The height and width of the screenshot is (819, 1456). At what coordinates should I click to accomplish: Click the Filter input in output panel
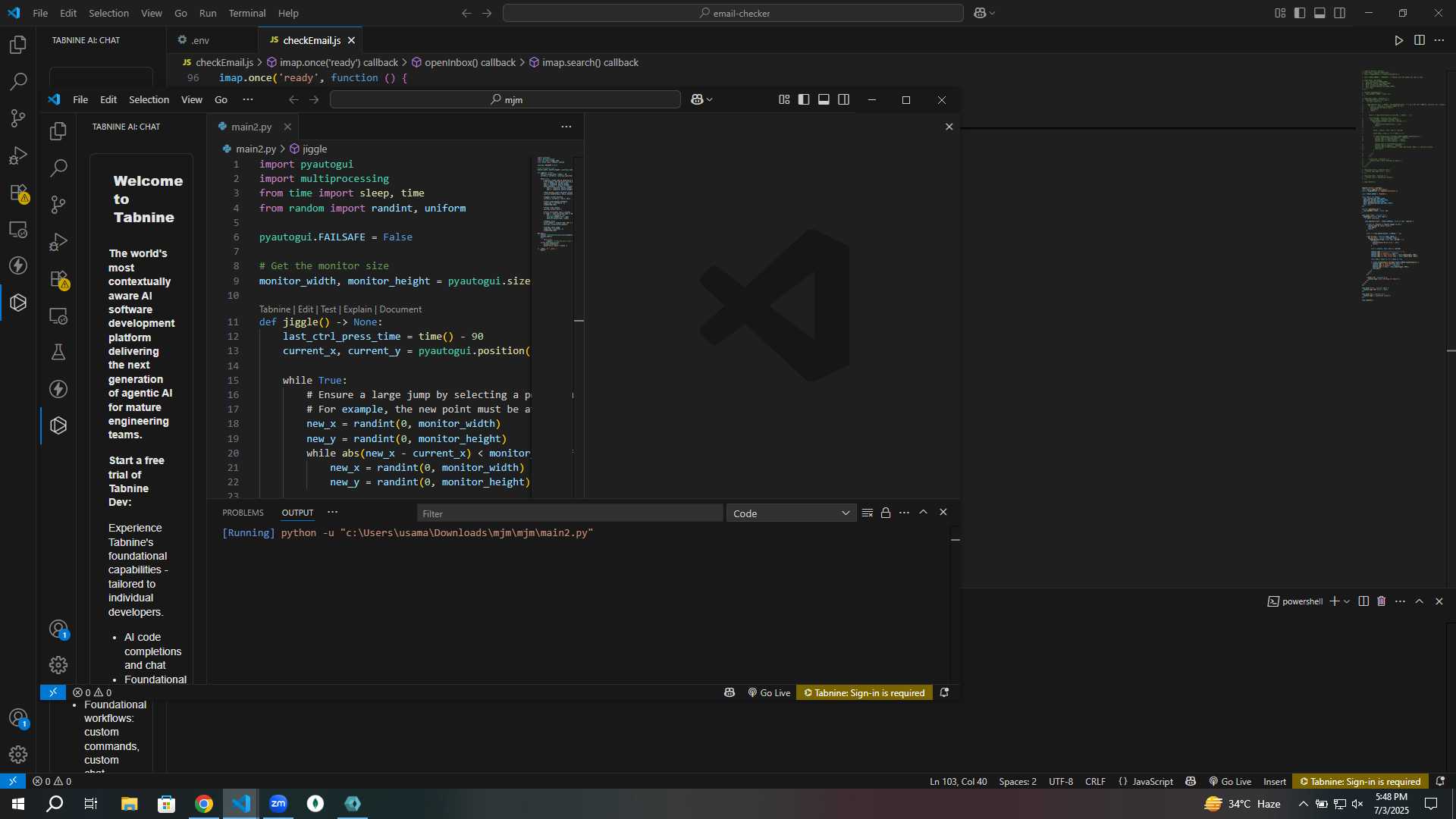pos(570,513)
